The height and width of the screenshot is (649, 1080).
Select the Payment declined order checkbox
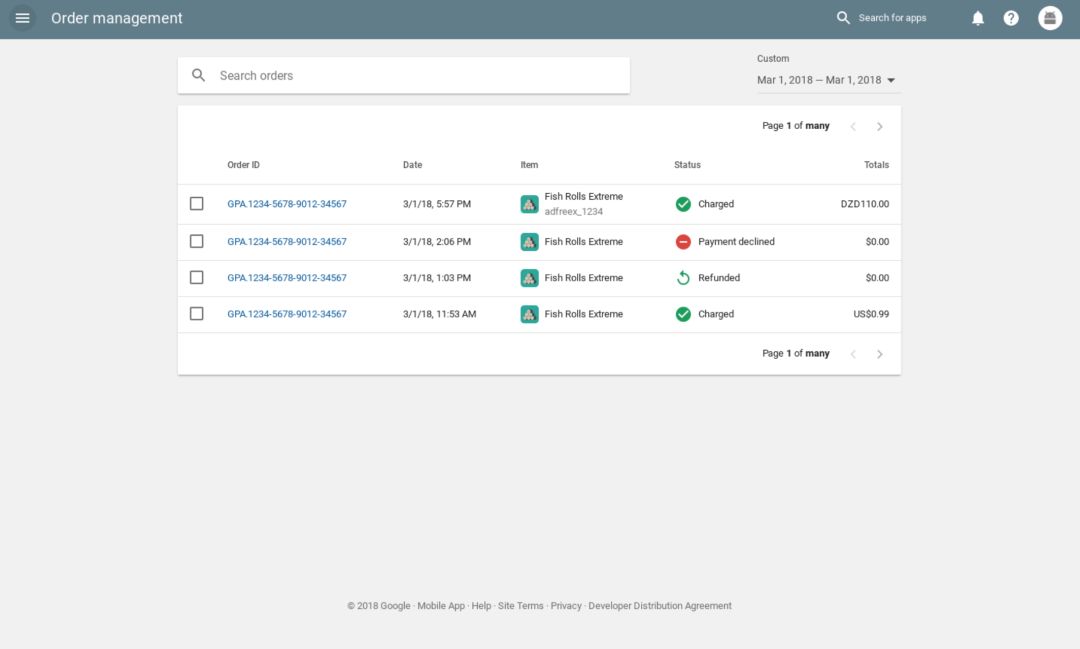click(197, 242)
